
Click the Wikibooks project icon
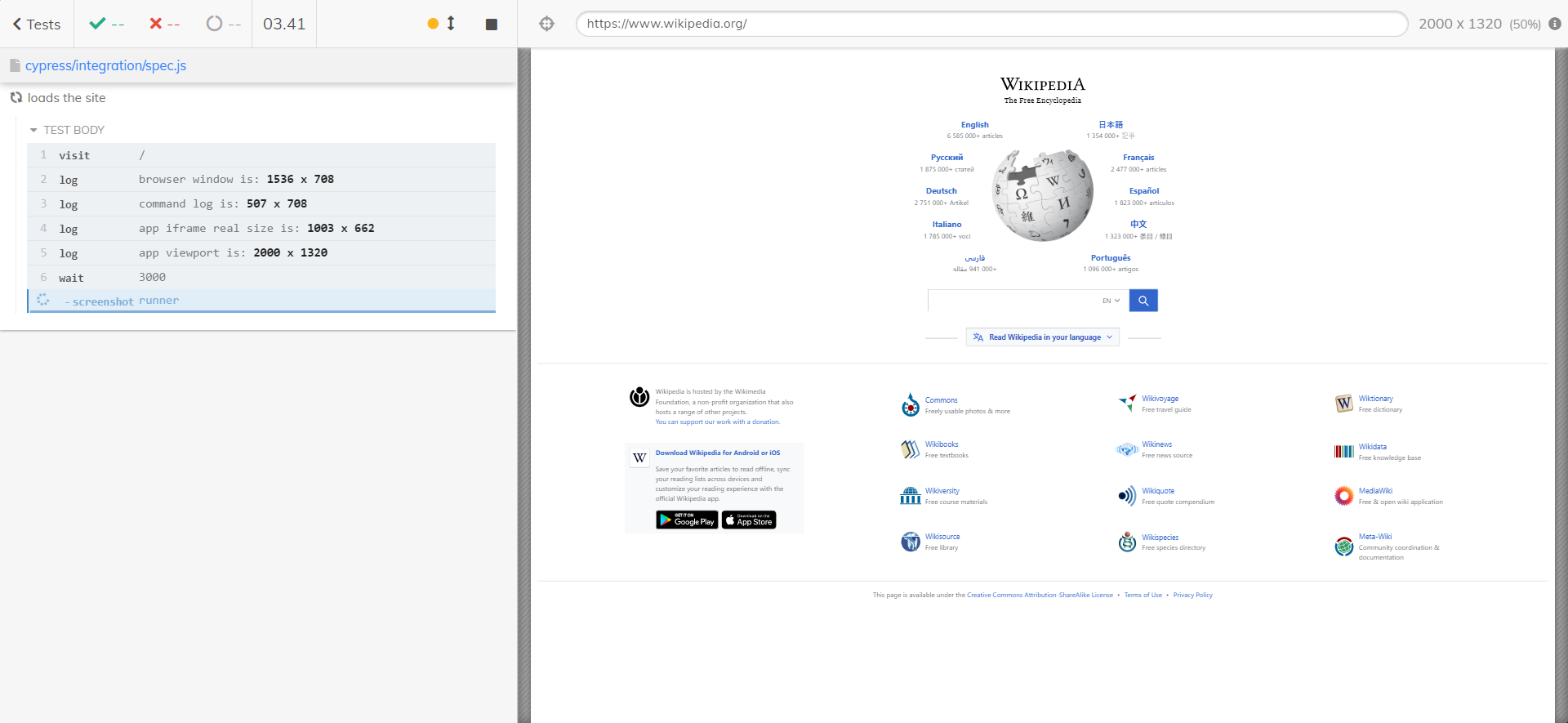pyautogui.click(x=911, y=449)
